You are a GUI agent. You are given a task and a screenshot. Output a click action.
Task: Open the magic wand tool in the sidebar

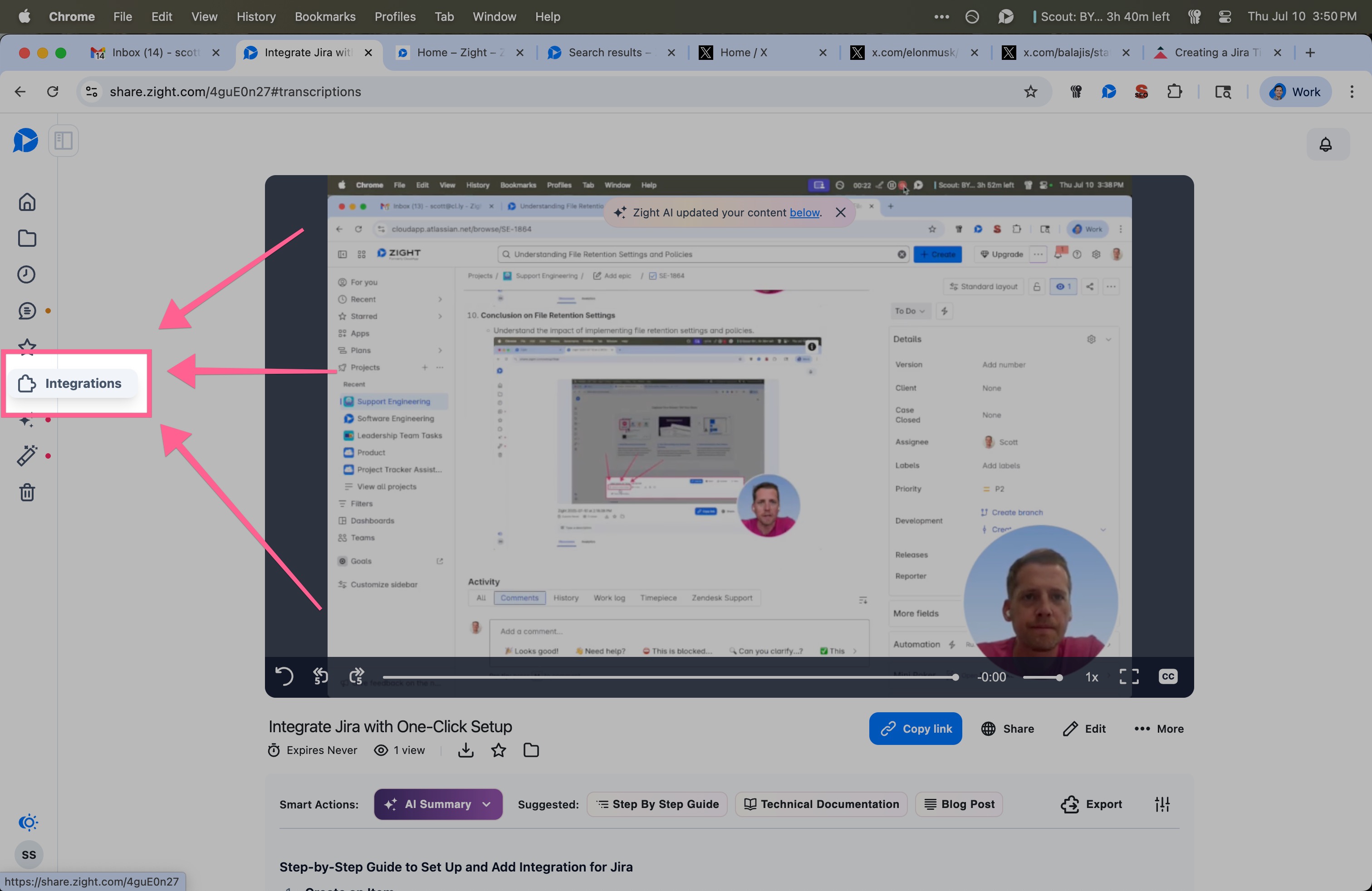point(27,455)
